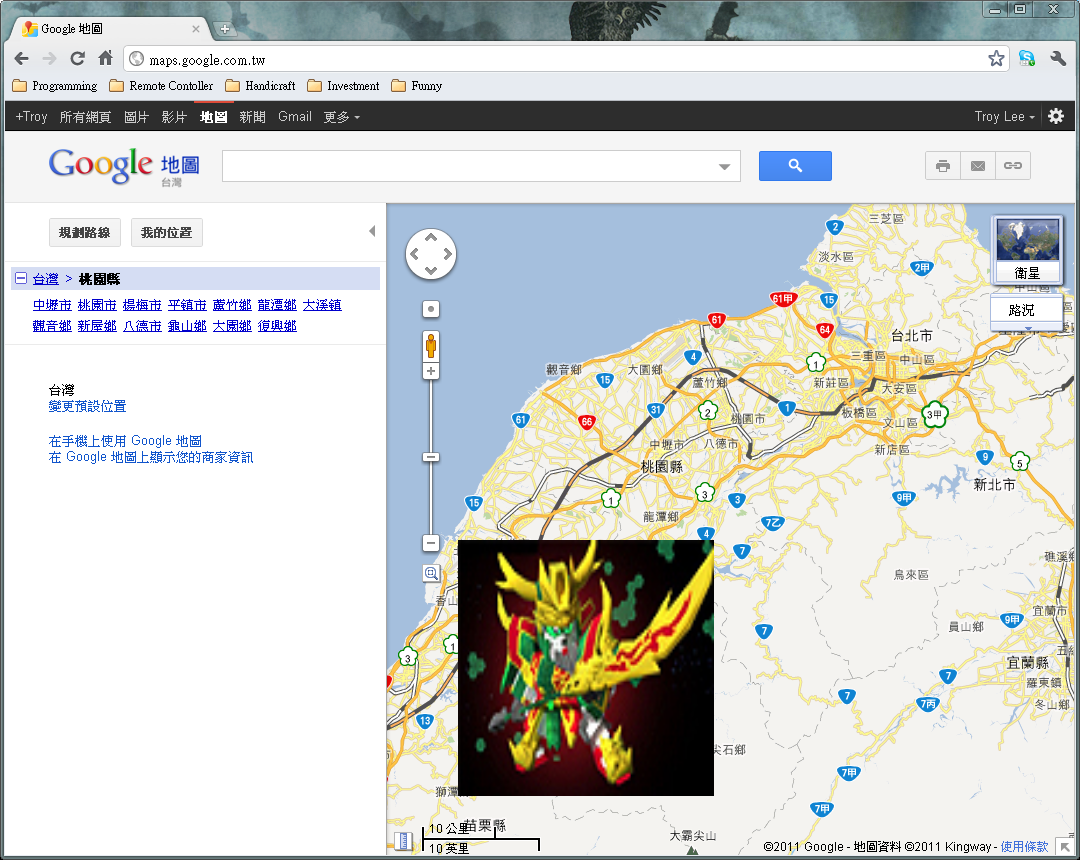Open a new browser tab
This screenshot has height=860, width=1080.
click(225, 29)
